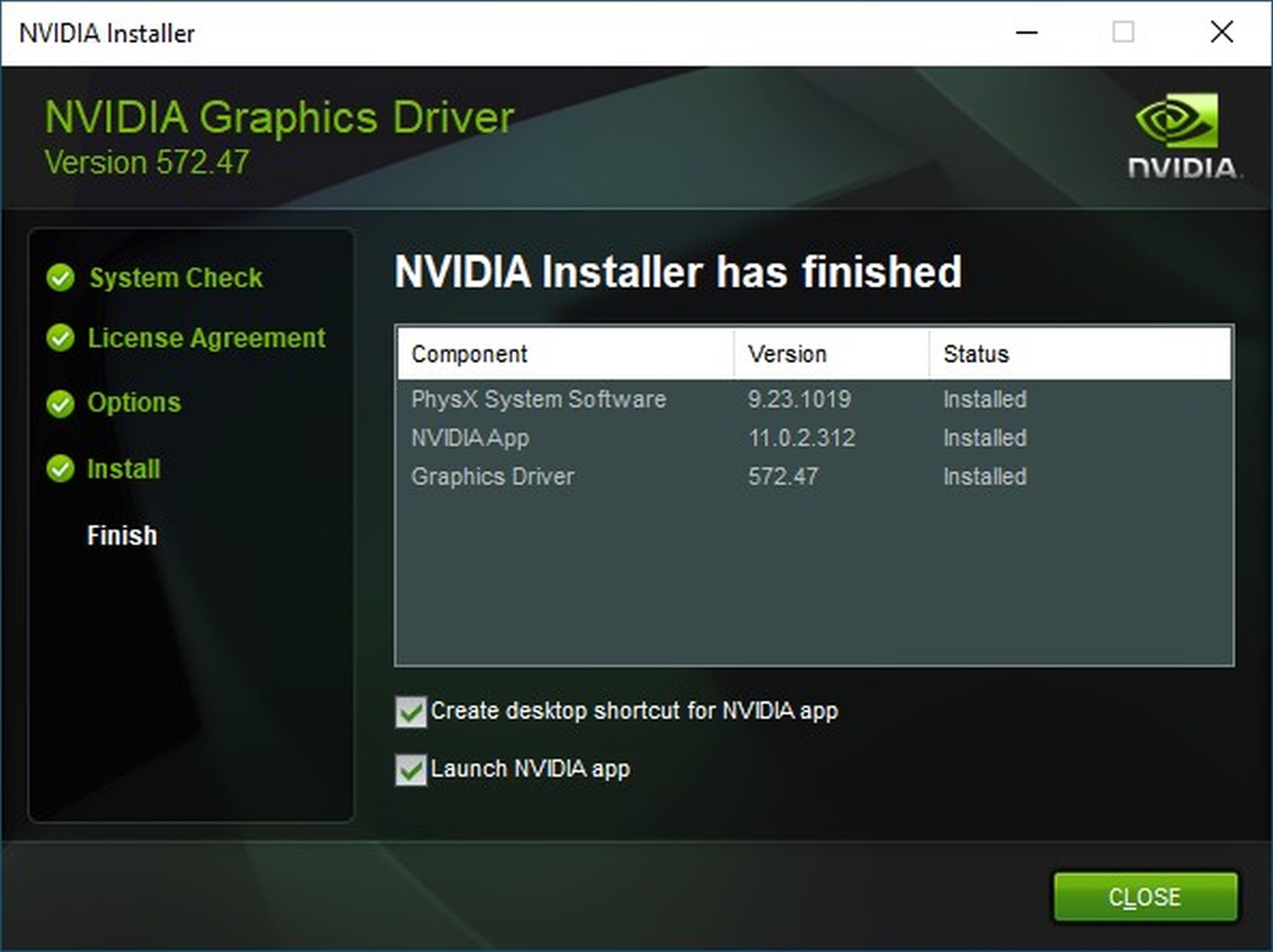
Task: Click Installed status for Graphics Driver
Action: tap(985, 476)
